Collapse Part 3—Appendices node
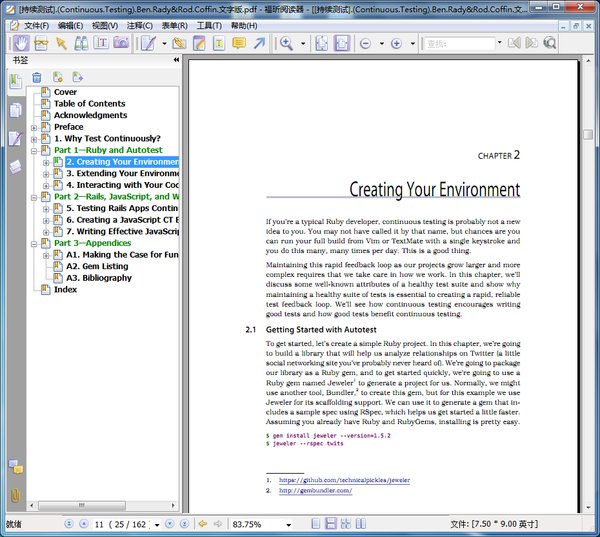This screenshot has width=600, height=537. pos(34,244)
